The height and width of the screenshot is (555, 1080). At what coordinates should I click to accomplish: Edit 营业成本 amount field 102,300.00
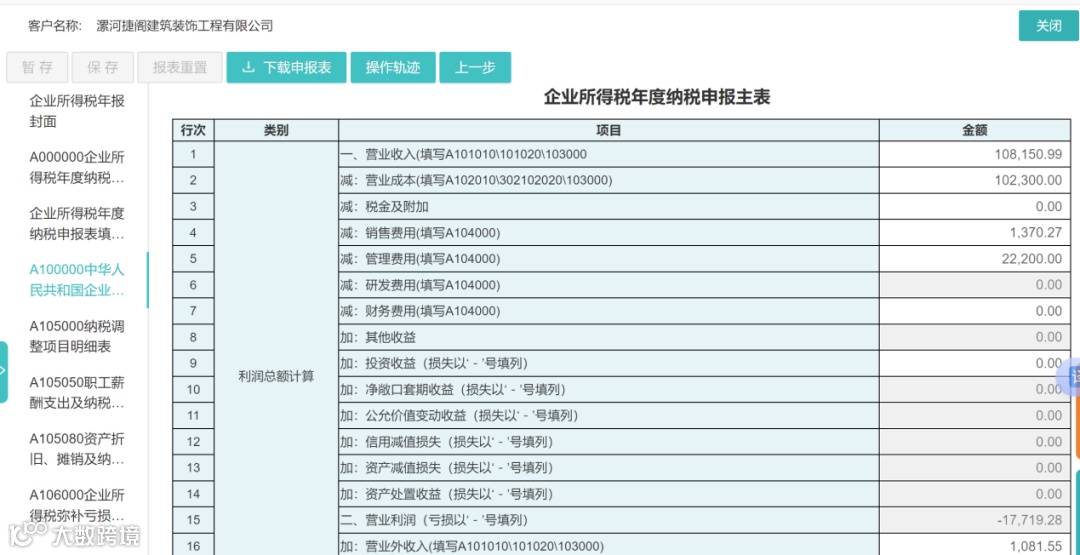(x=975, y=180)
